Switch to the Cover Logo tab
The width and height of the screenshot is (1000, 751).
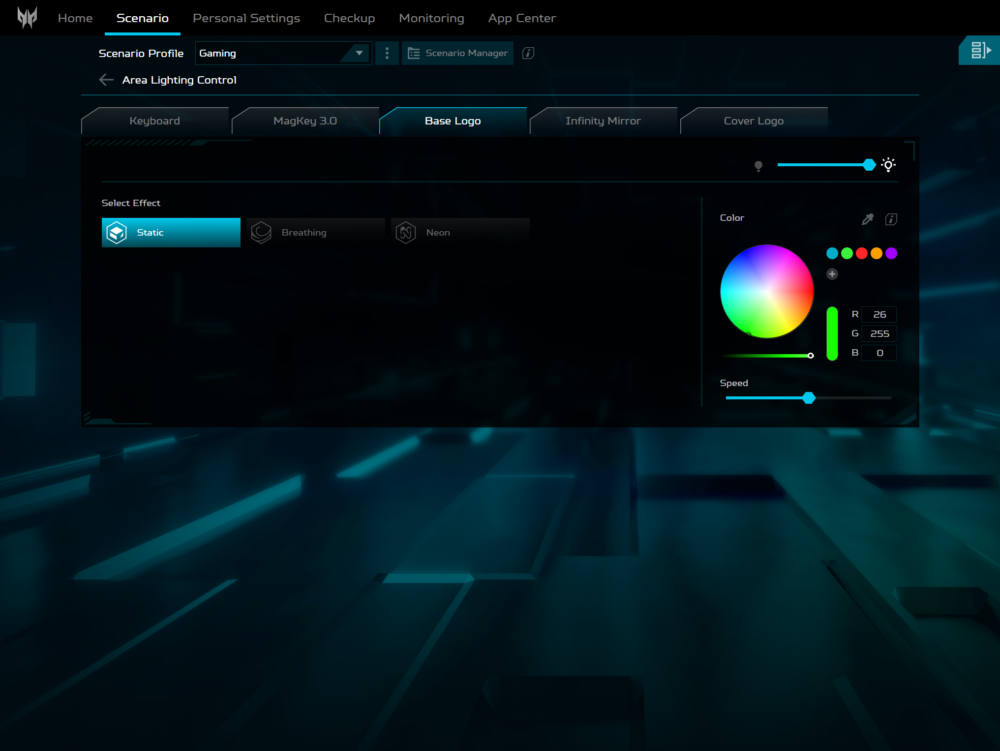(753, 121)
